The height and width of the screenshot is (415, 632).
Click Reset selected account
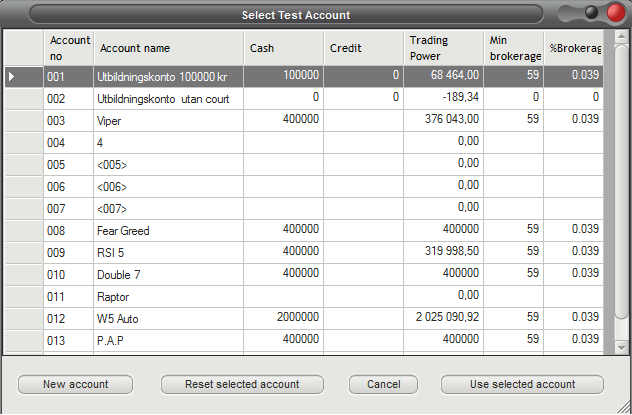[242, 384]
